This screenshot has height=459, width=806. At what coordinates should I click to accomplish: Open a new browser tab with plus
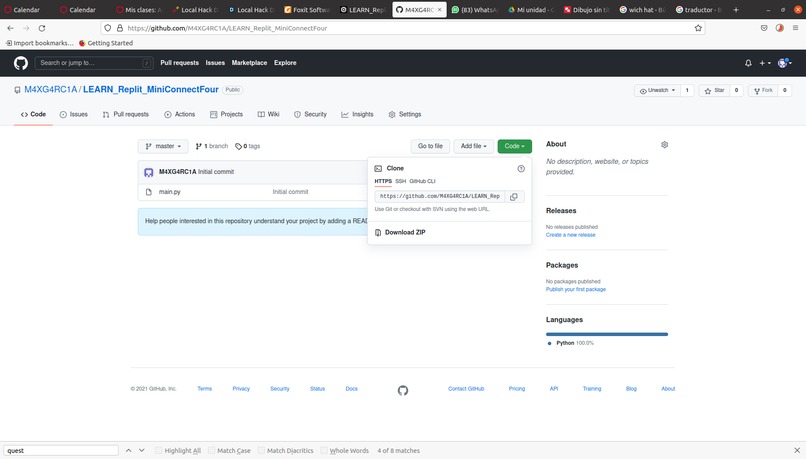coord(736,9)
